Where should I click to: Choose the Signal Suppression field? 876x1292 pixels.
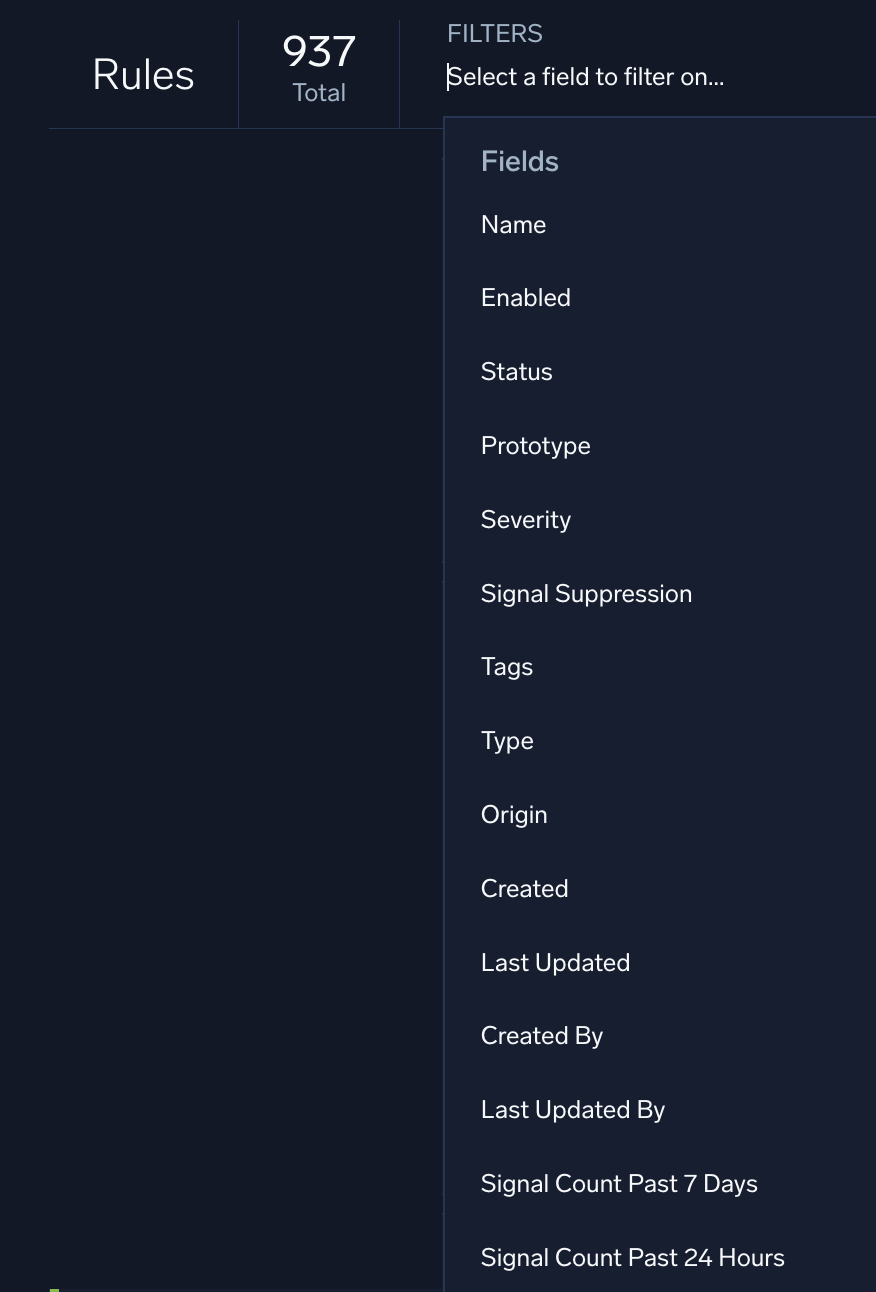tap(586, 594)
